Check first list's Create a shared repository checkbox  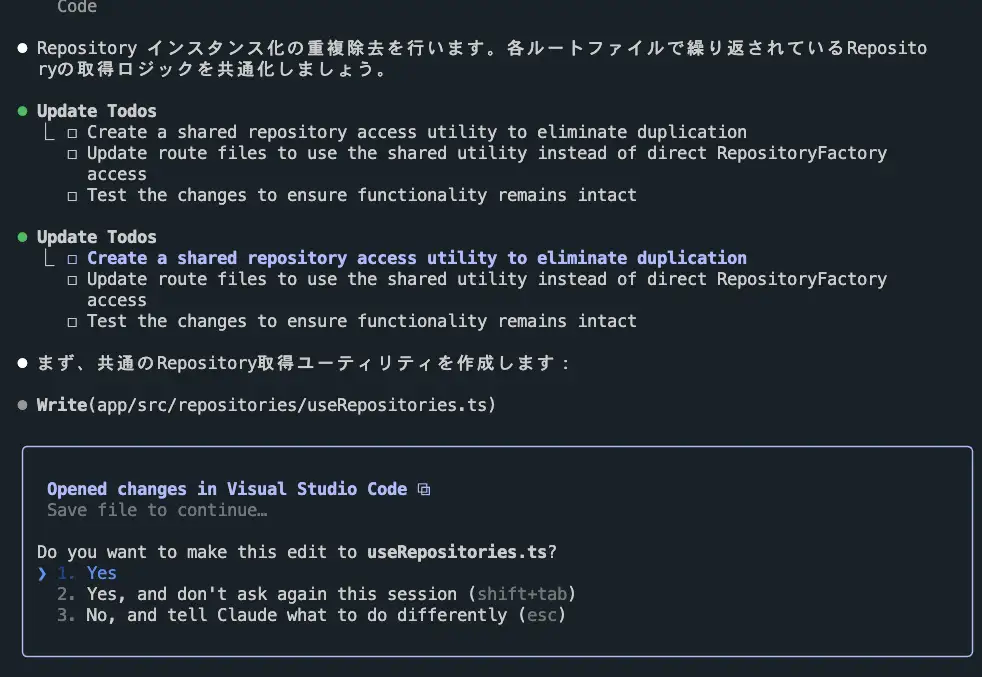click(73, 133)
